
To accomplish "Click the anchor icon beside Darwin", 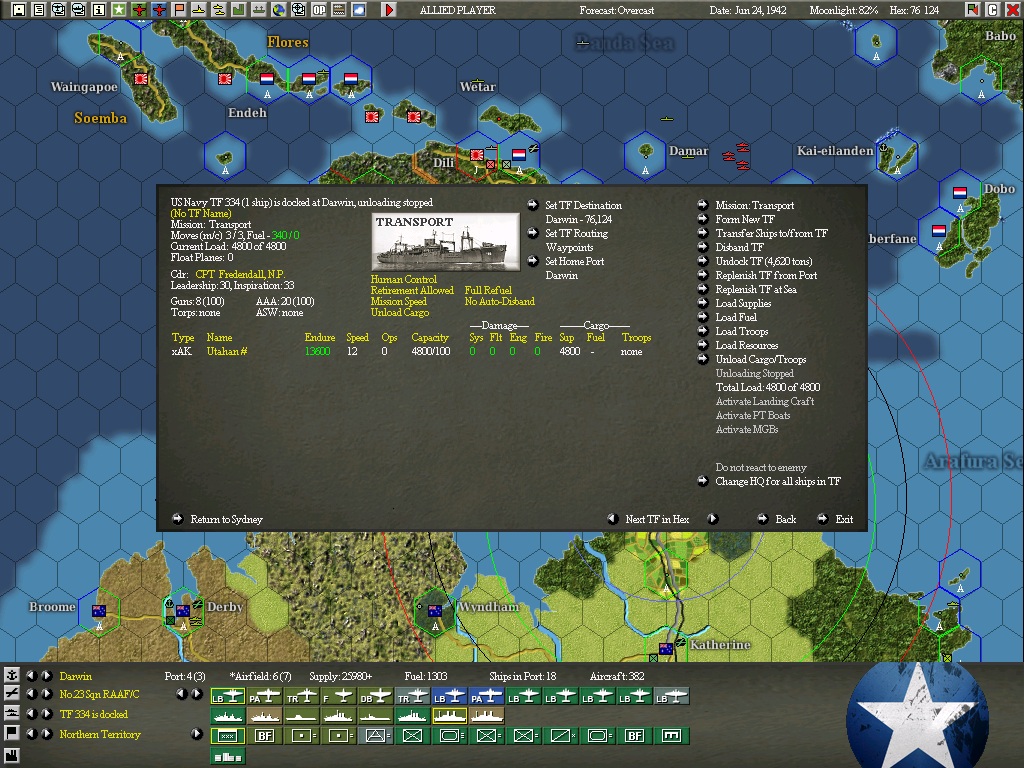I will pyautogui.click(x=11, y=675).
